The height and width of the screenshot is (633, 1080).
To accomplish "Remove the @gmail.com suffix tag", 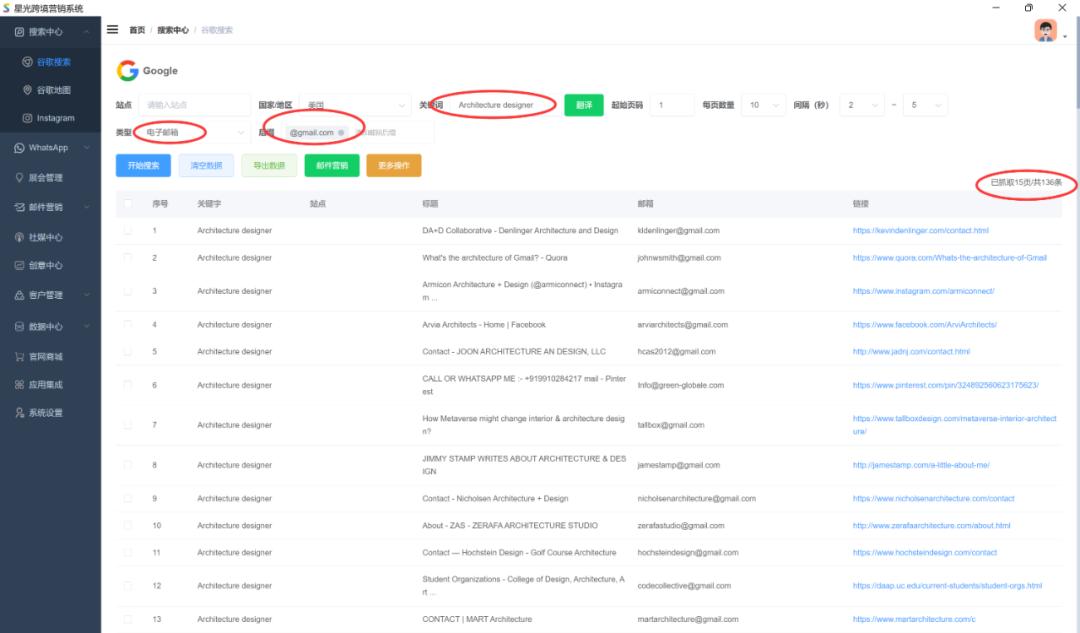I will [341, 133].
